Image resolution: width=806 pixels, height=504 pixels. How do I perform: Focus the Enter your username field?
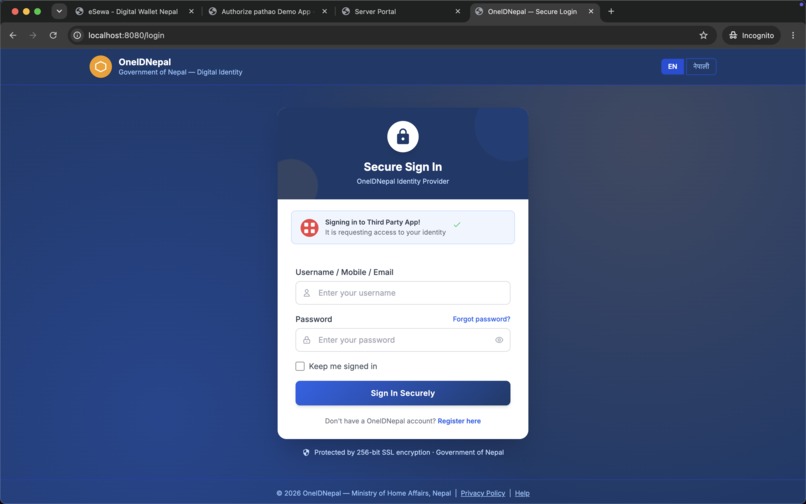point(403,293)
